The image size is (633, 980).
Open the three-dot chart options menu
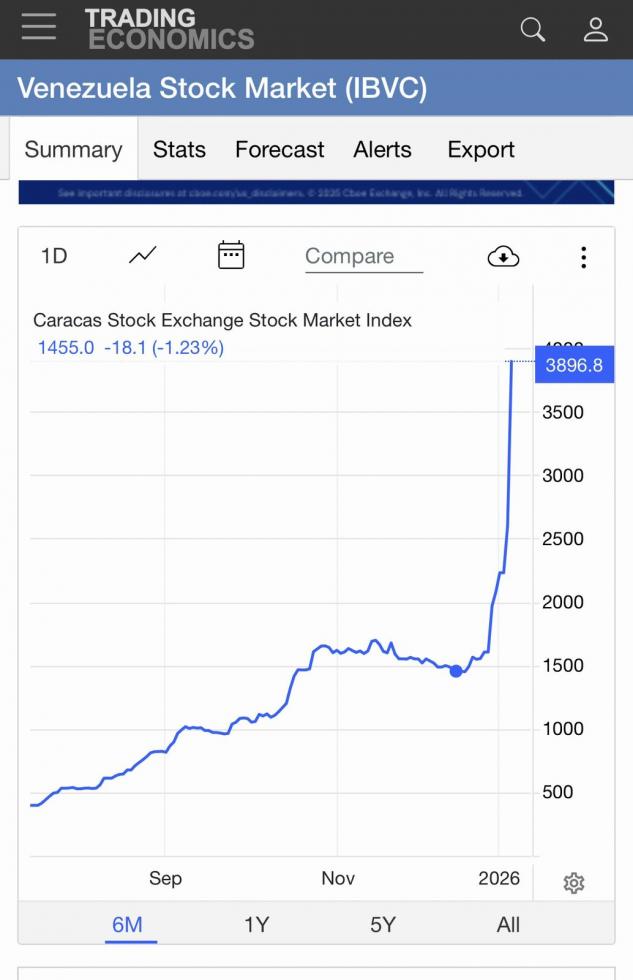tap(583, 257)
